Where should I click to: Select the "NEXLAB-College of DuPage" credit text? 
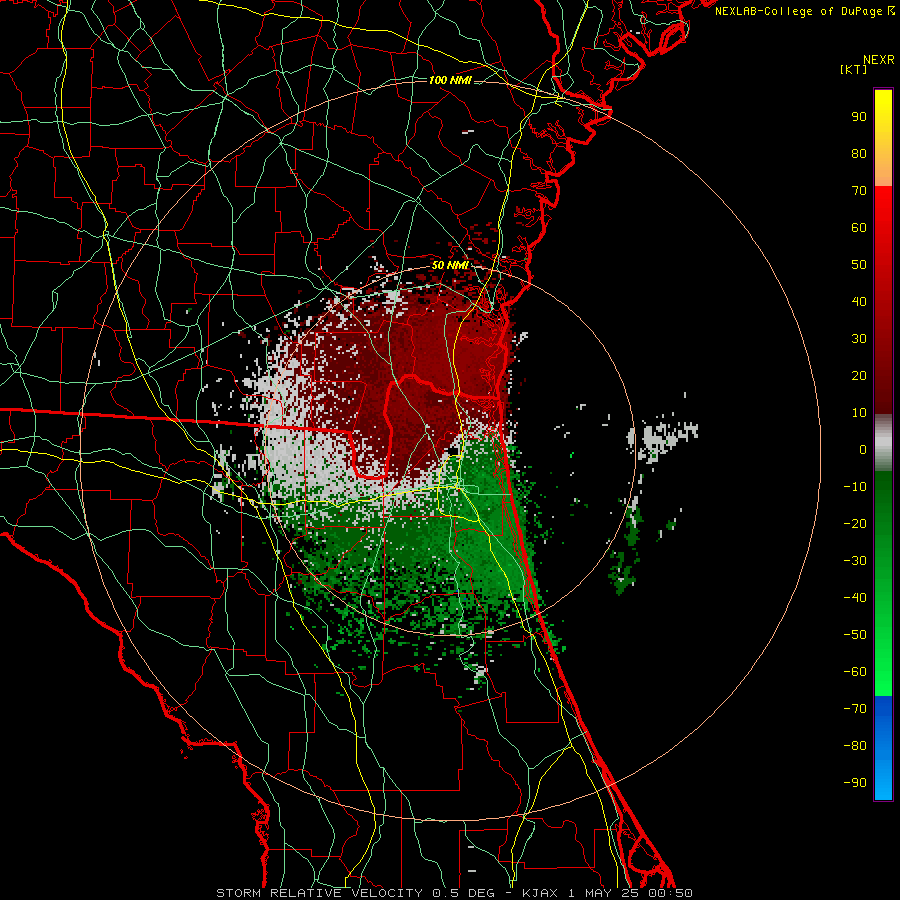pos(798,11)
